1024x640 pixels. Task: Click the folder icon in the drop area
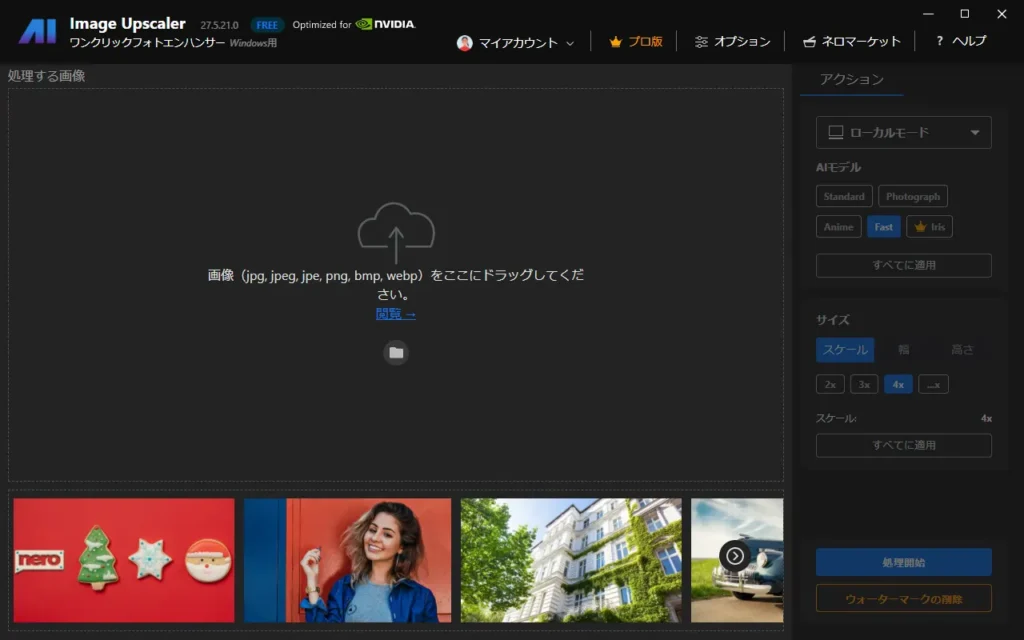pos(396,352)
